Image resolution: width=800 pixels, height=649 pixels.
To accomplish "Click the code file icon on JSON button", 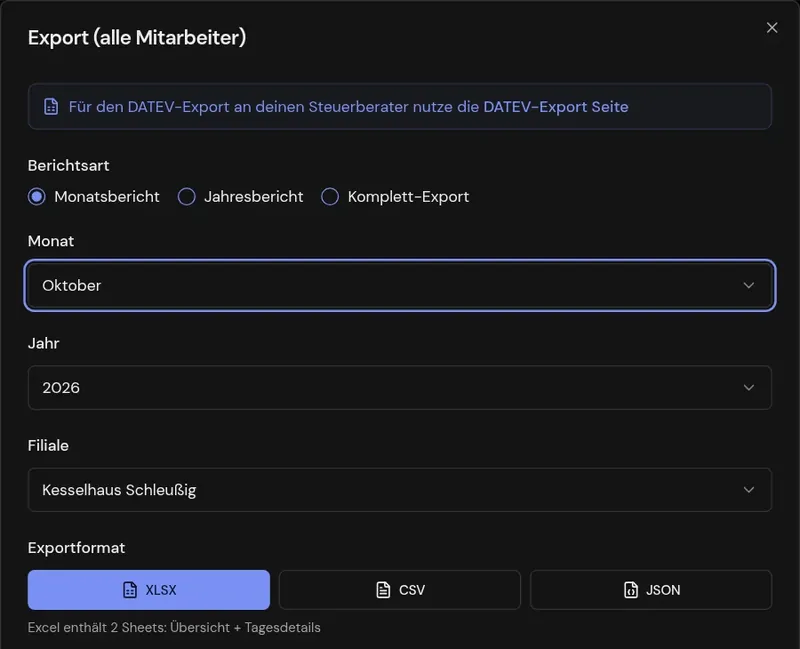I will tap(631, 590).
